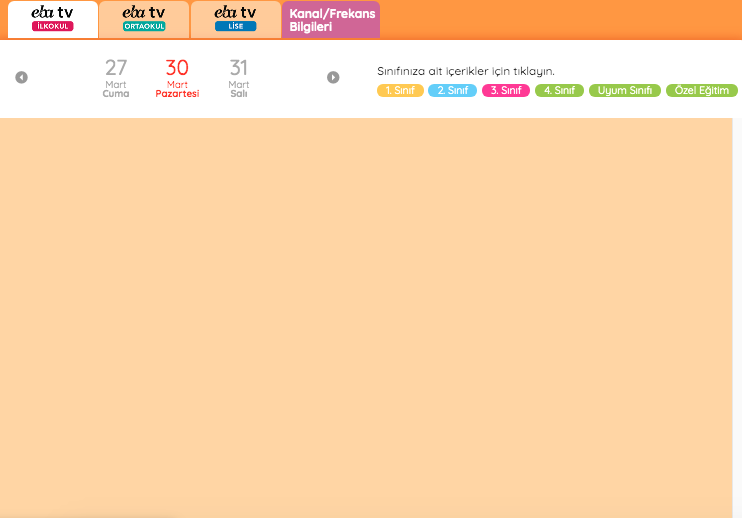Advance to next dates with right arrow
This screenshot has height=518, width=742.
tap(333, 78)
